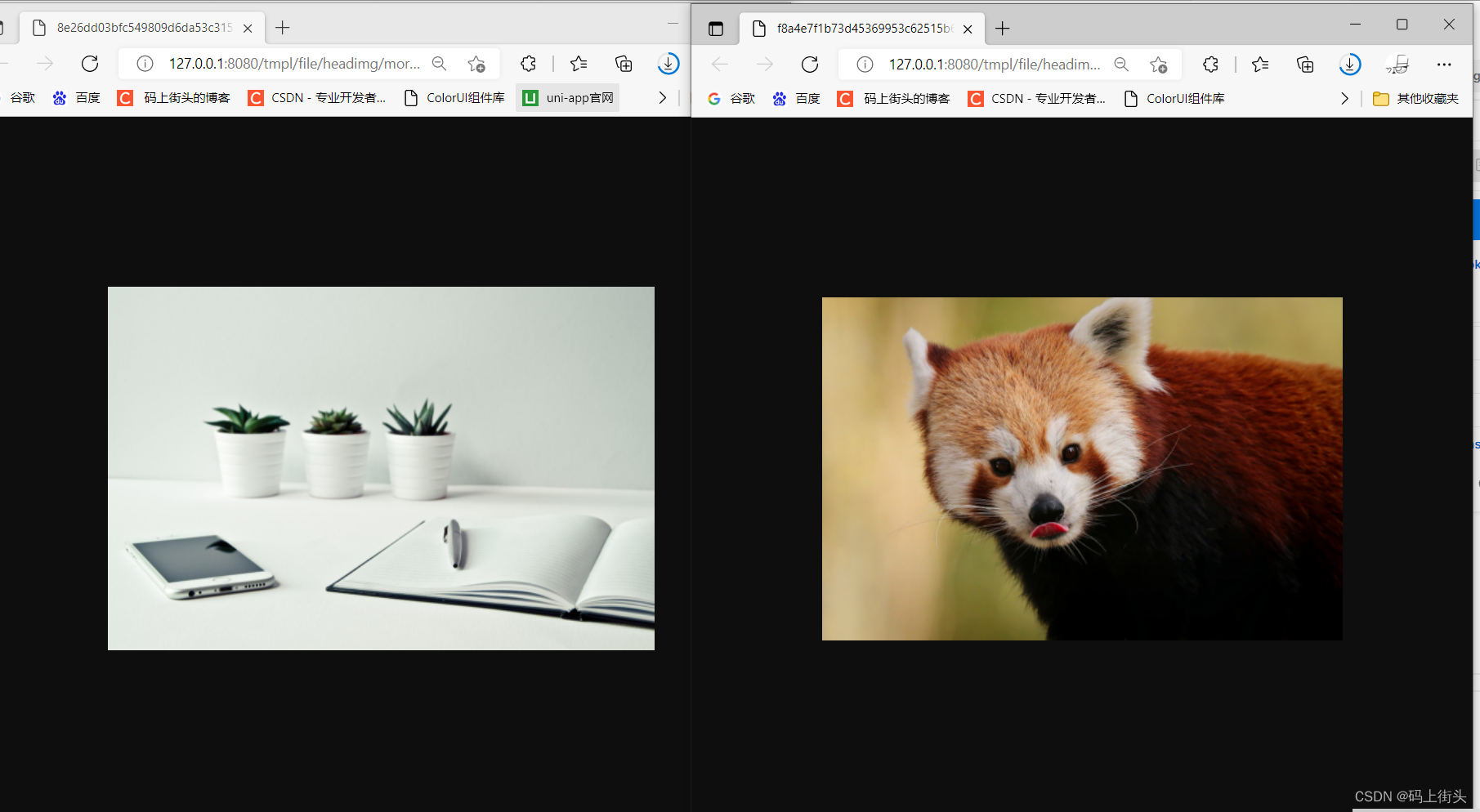Screen dimensions: 1480x812
Task: Open downloads in right browser window
Action: pos(1350,65)
